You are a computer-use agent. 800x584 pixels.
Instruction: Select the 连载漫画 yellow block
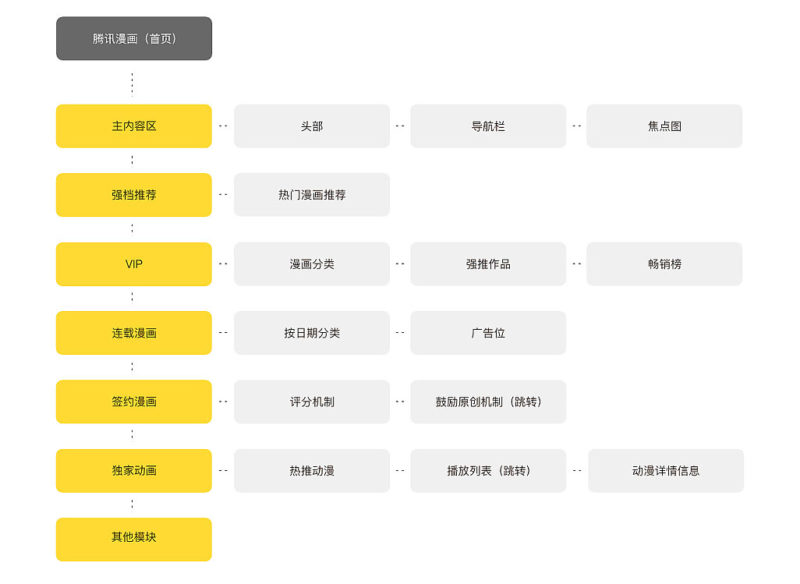click(134, 333)
